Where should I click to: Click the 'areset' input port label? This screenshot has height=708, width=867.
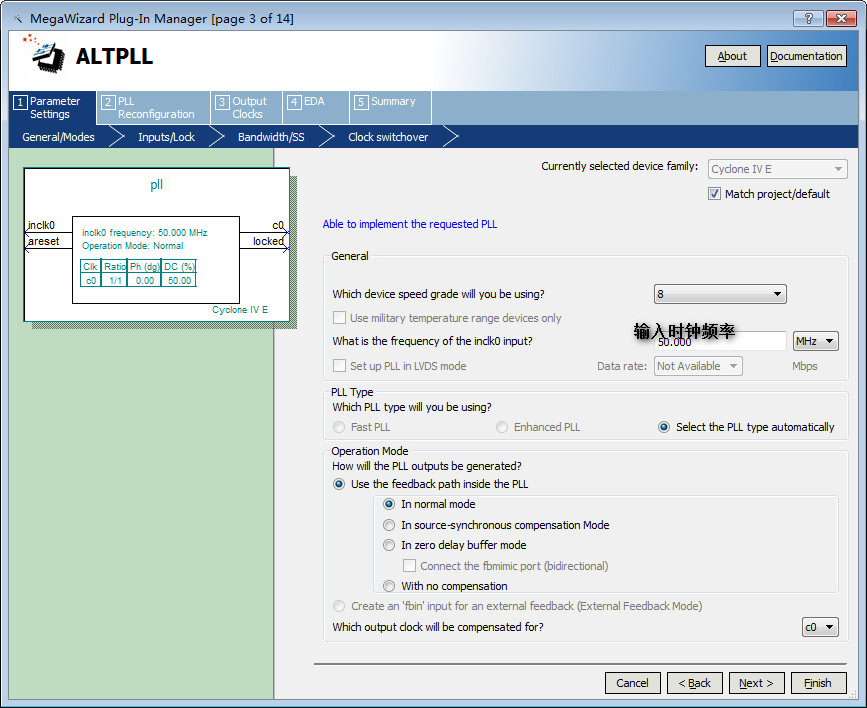(x=44, y=241)
